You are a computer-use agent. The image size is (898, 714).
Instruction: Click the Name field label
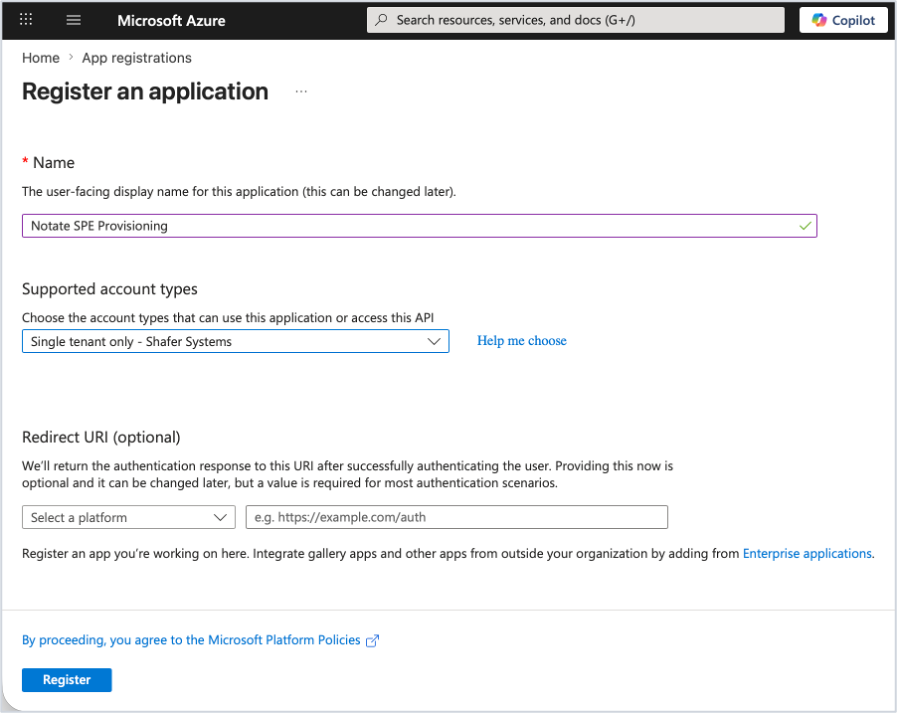pyautogui.click(x=54, y=163)
